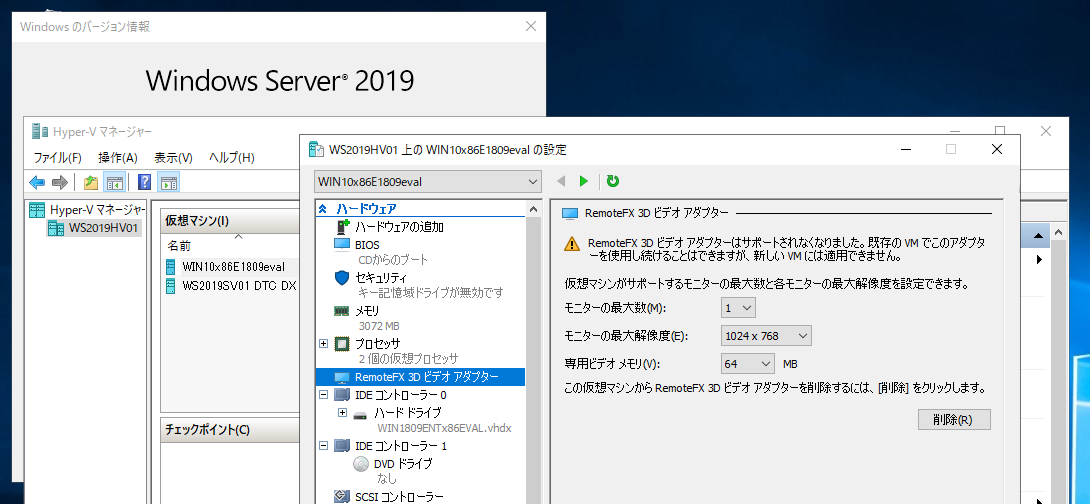Expand the ハード ドライブ node
1090x504 pixels.
click(x=342, y=413)
